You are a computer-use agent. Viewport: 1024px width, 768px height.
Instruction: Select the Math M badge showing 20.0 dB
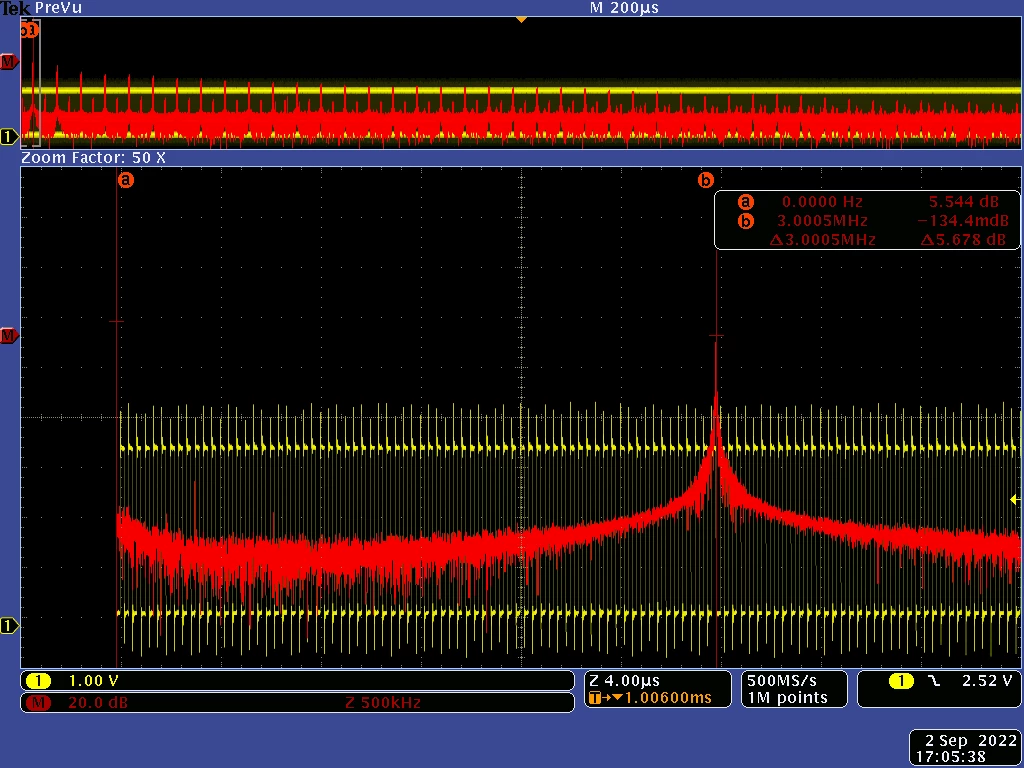coord(297,703)
